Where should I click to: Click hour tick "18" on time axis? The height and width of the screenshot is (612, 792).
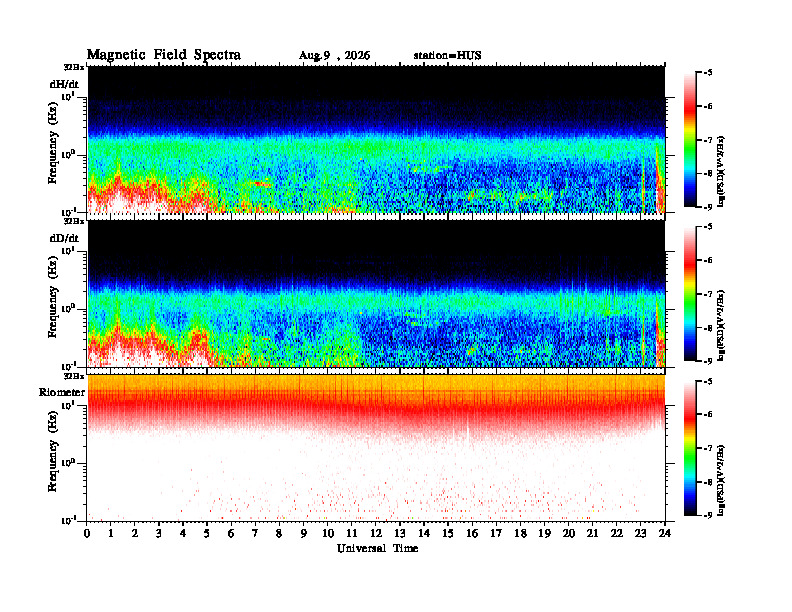pyautogui.click(x=520, y=534)
